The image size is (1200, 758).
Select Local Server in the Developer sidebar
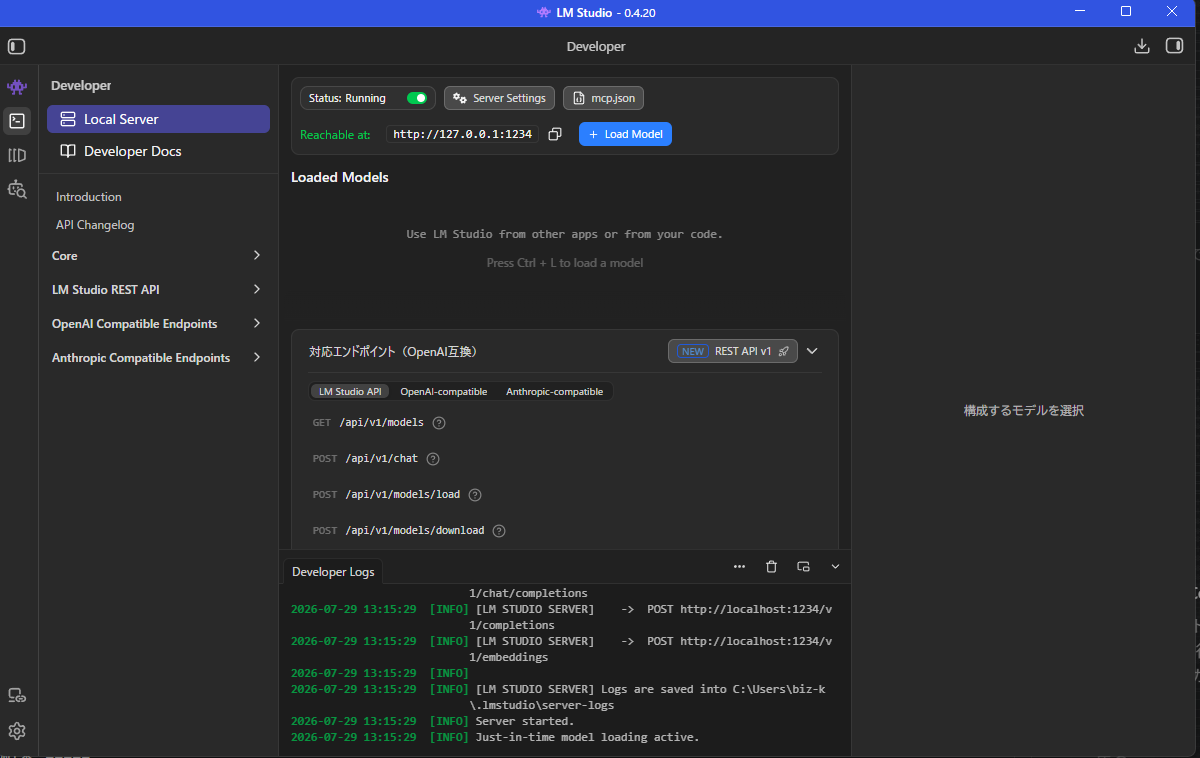point(158,119)
